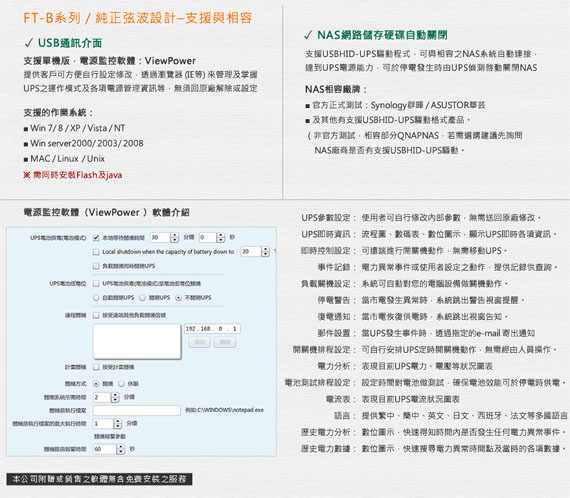
Task: Click the empty remote IP list box
Action: (x=137, y=341)
